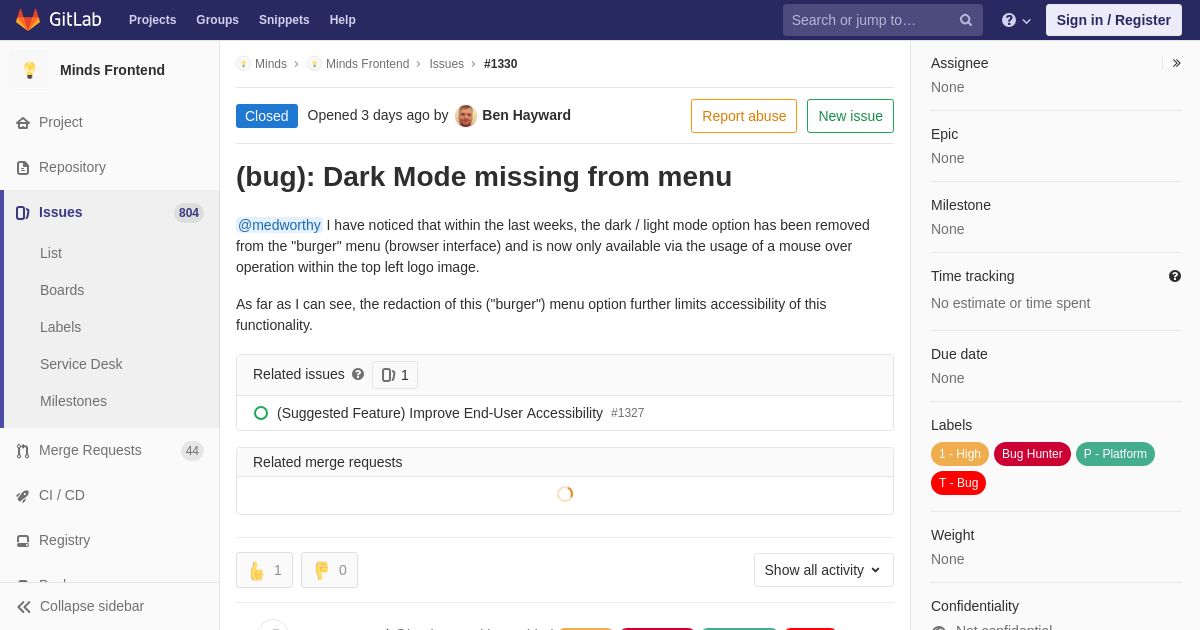The image size is (1200, 630).
Task: Click Sign in / Register button
Action: [x=1114, y=20]
